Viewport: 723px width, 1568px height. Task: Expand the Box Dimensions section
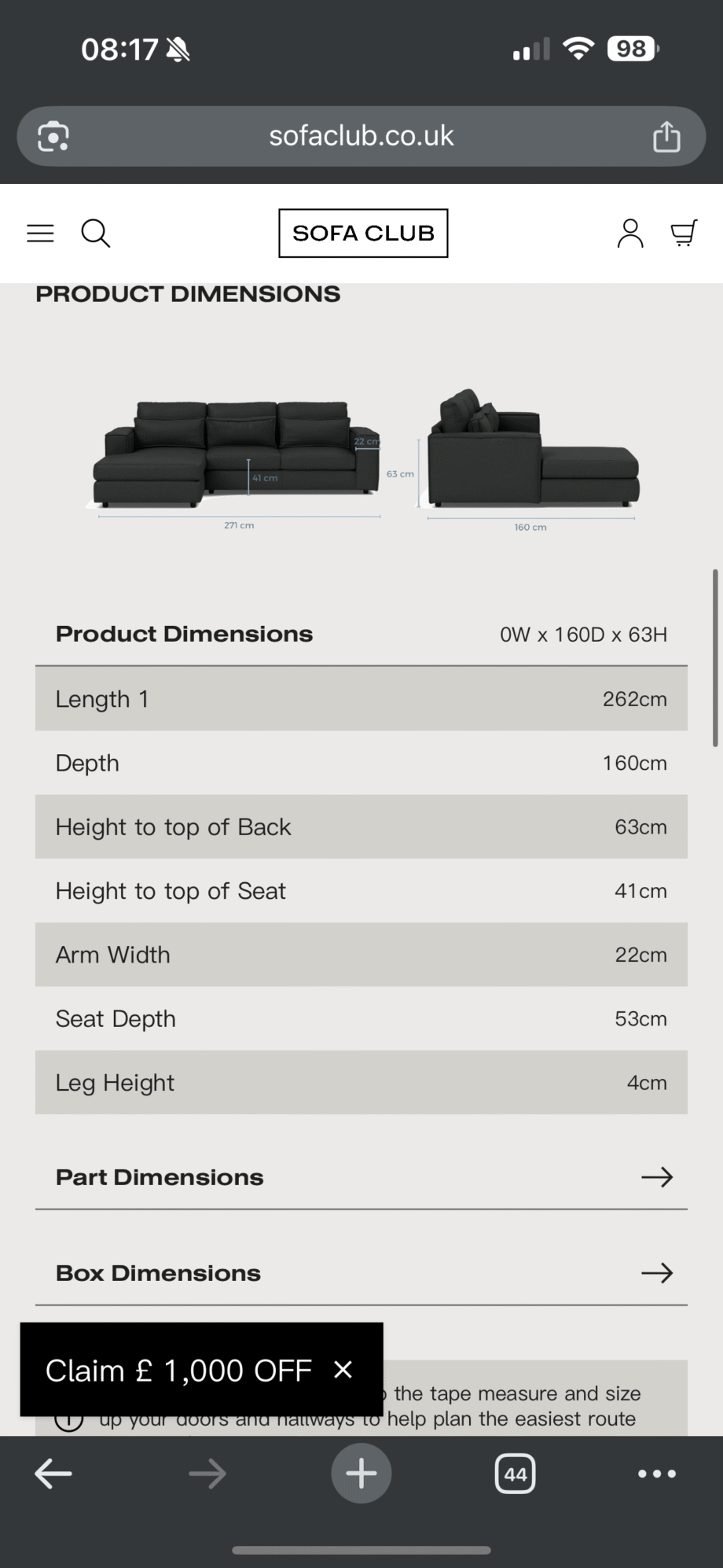(x=361, y=1273)
